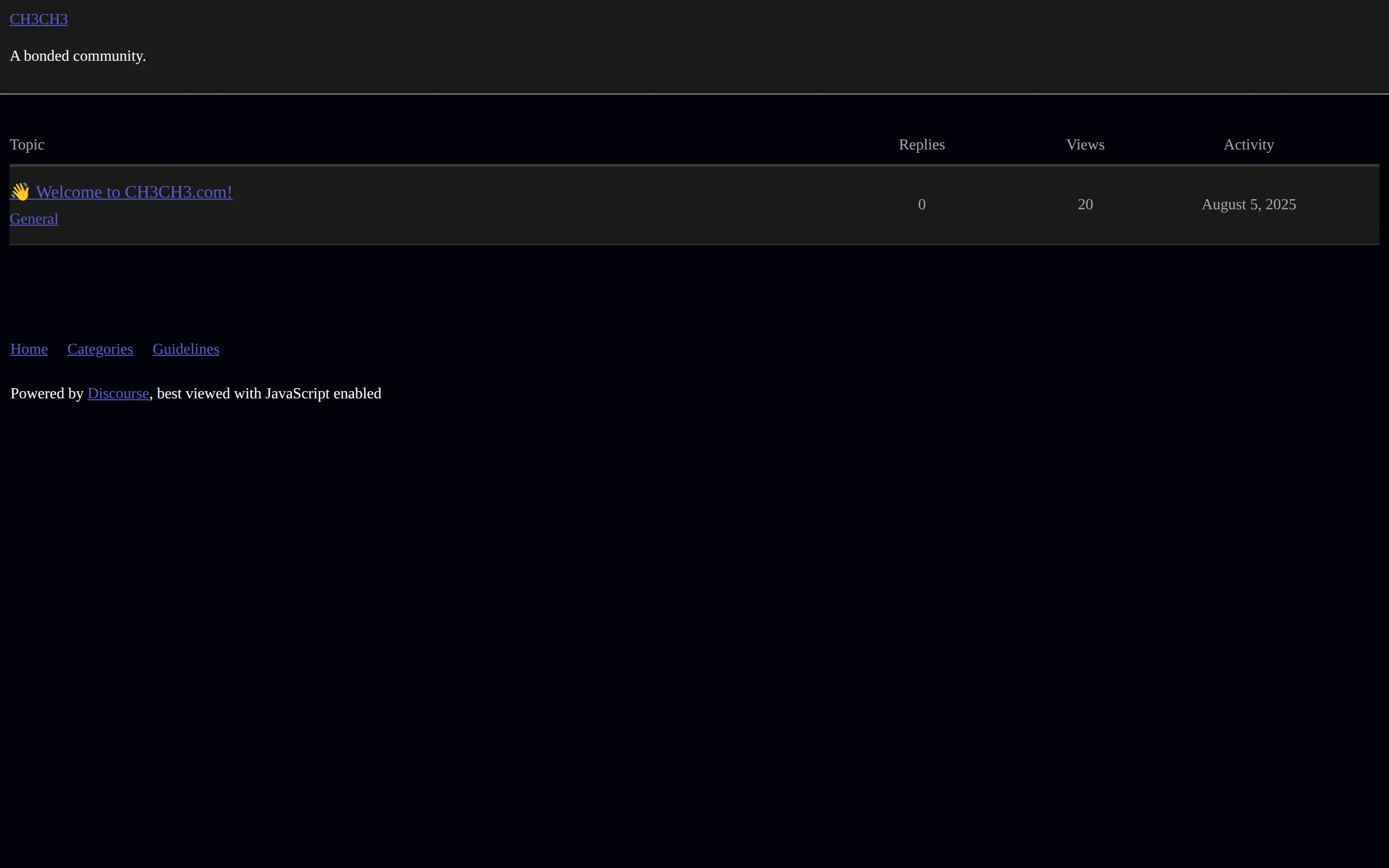Image resolution: width=1389 pixels, height=868 pixels.
Task: Click the Powered by text
Action: coord(47,393)
